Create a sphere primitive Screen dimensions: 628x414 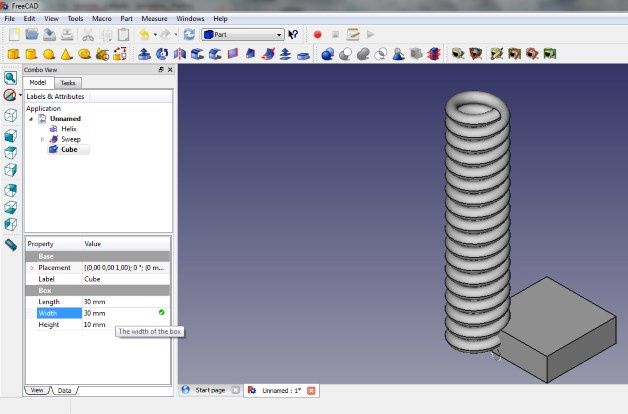pyautogui.click(x=49, y=54)
